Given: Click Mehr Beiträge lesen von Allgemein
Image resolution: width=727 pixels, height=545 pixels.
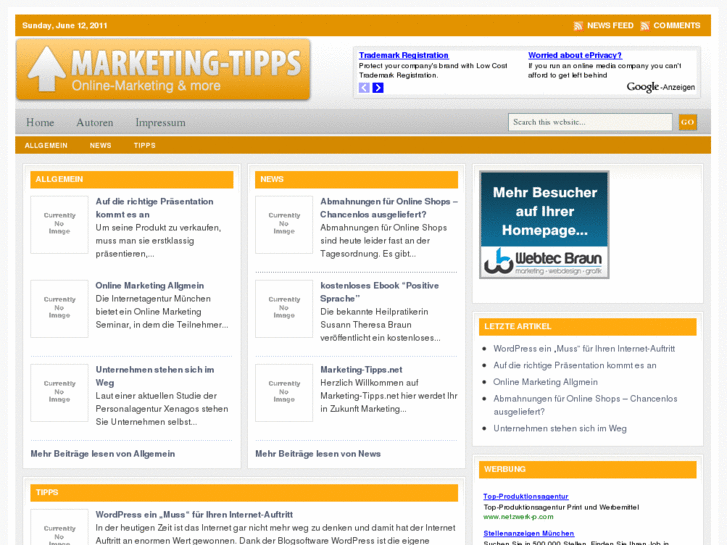Looking at the screenshot, I should [102, 454].
